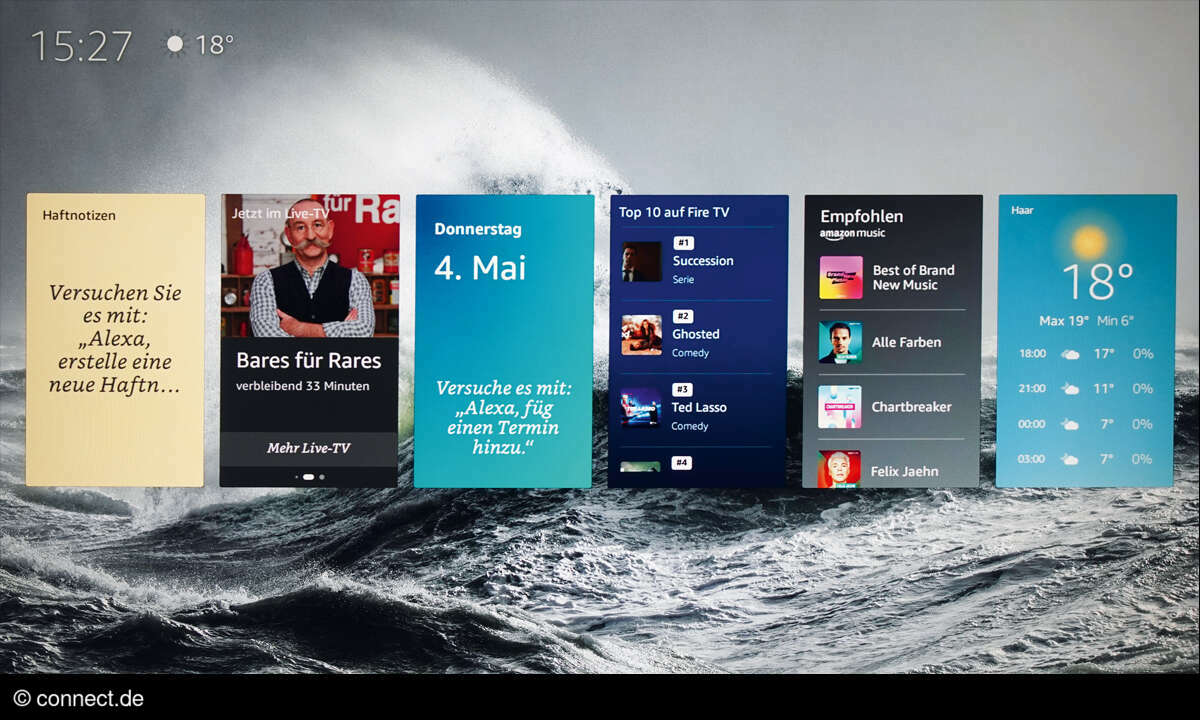Select Ted Lasso cover in Top 10
The image size is (1200, 720).
641,408
